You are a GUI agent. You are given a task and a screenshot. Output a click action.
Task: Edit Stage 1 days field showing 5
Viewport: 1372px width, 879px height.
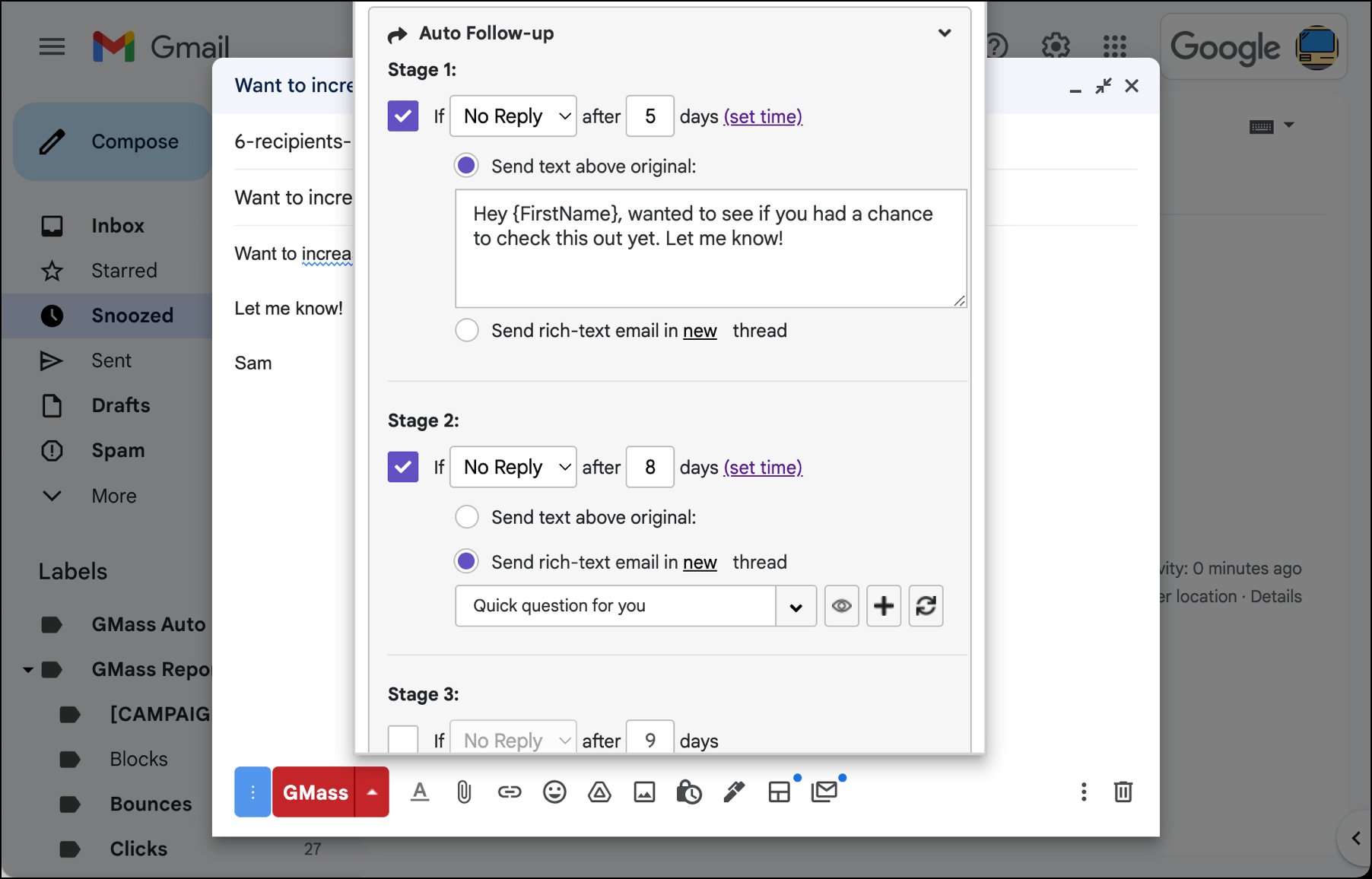[x=650, y=116]
